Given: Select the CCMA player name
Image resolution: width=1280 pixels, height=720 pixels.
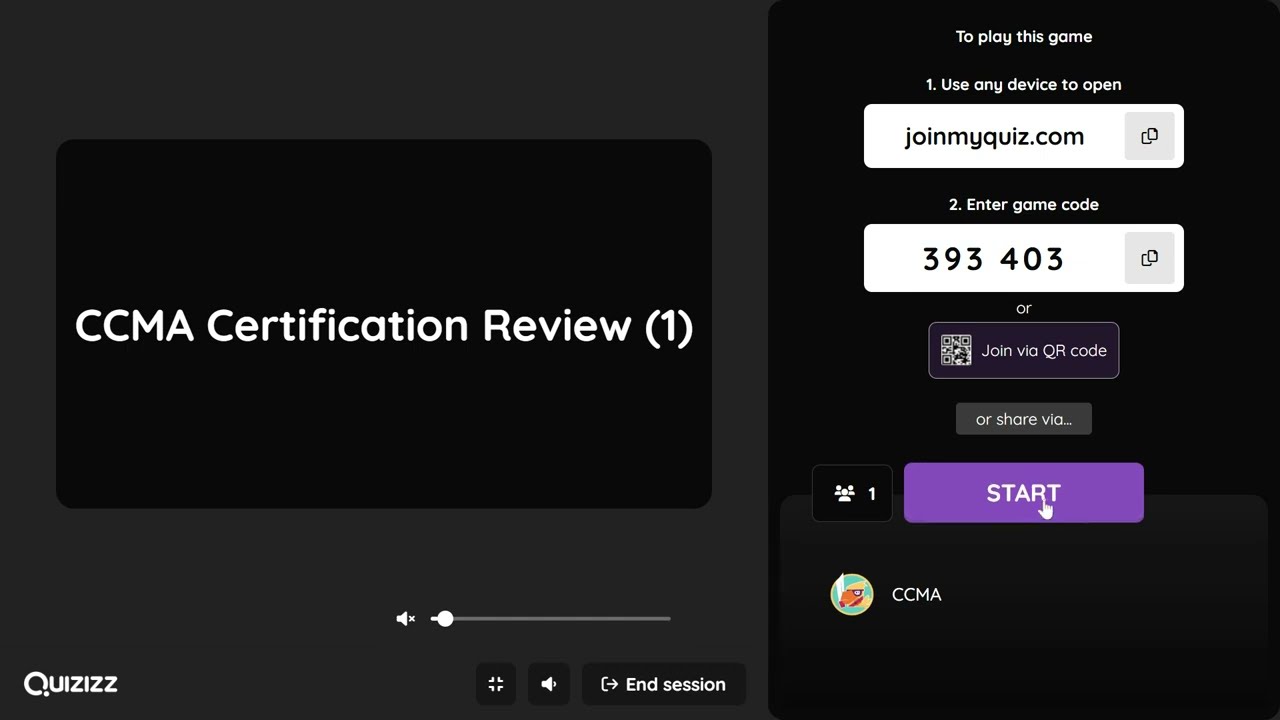Looking at the screenshot, I should pos(916,594).
